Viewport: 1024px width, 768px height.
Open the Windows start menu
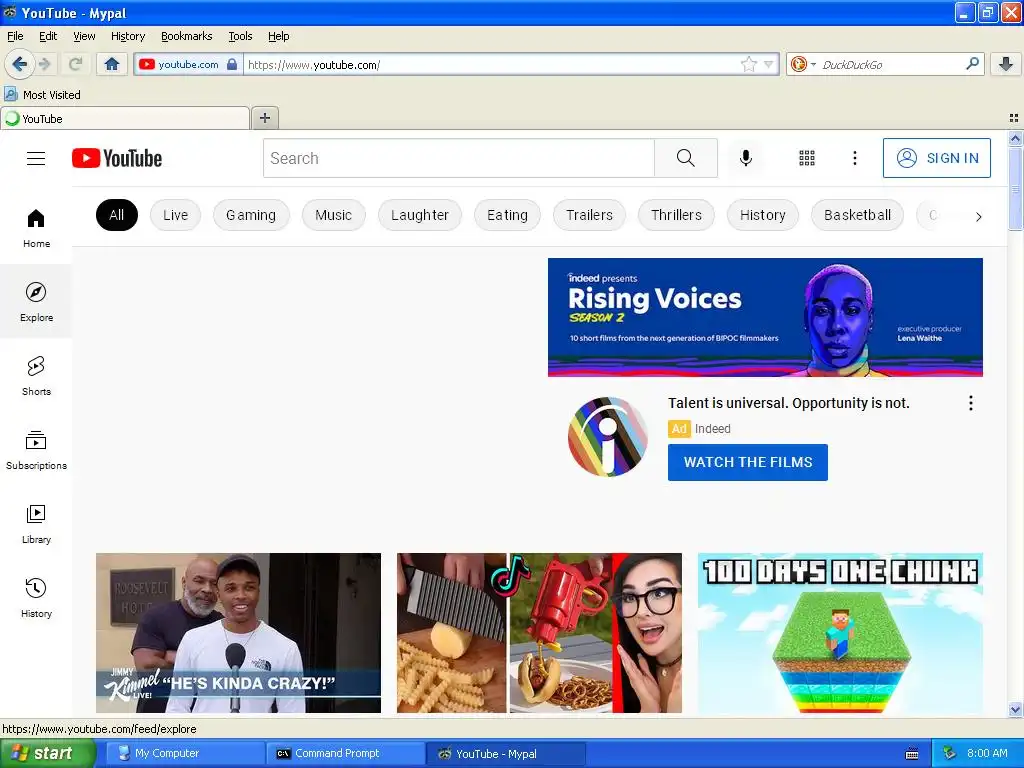47,753
